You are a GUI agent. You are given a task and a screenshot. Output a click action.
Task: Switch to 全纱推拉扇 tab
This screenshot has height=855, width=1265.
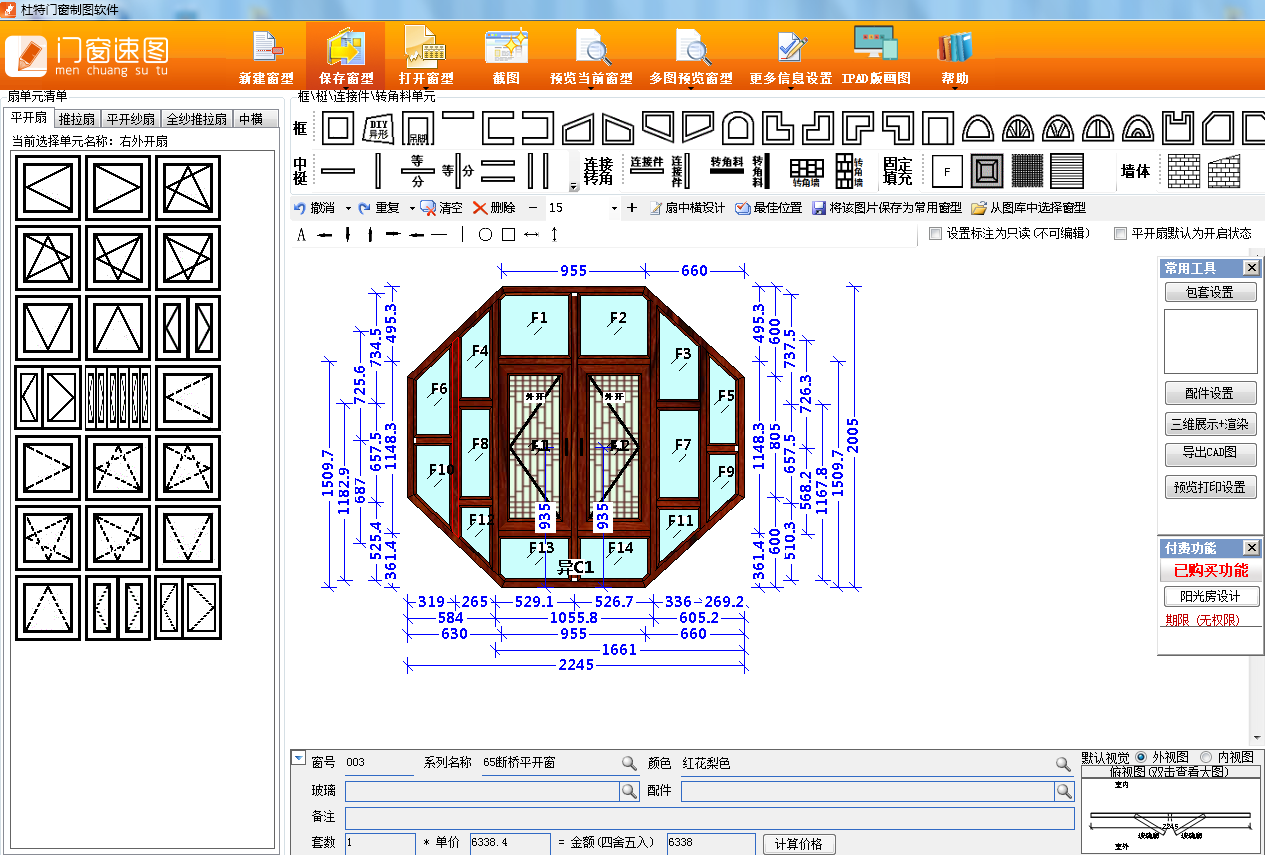(196, 119)
